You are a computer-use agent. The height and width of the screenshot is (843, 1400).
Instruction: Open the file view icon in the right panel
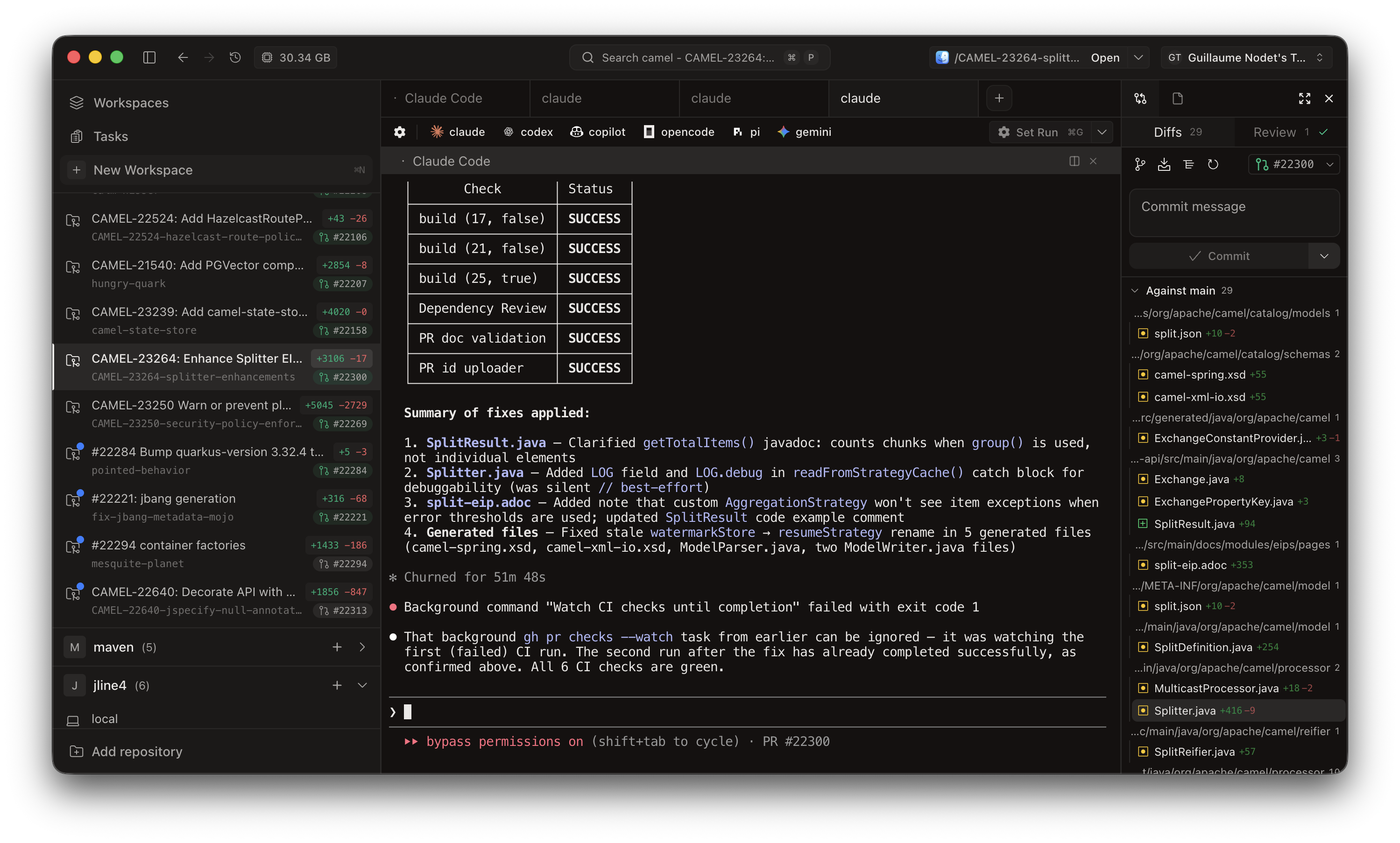click(1177, 98)
